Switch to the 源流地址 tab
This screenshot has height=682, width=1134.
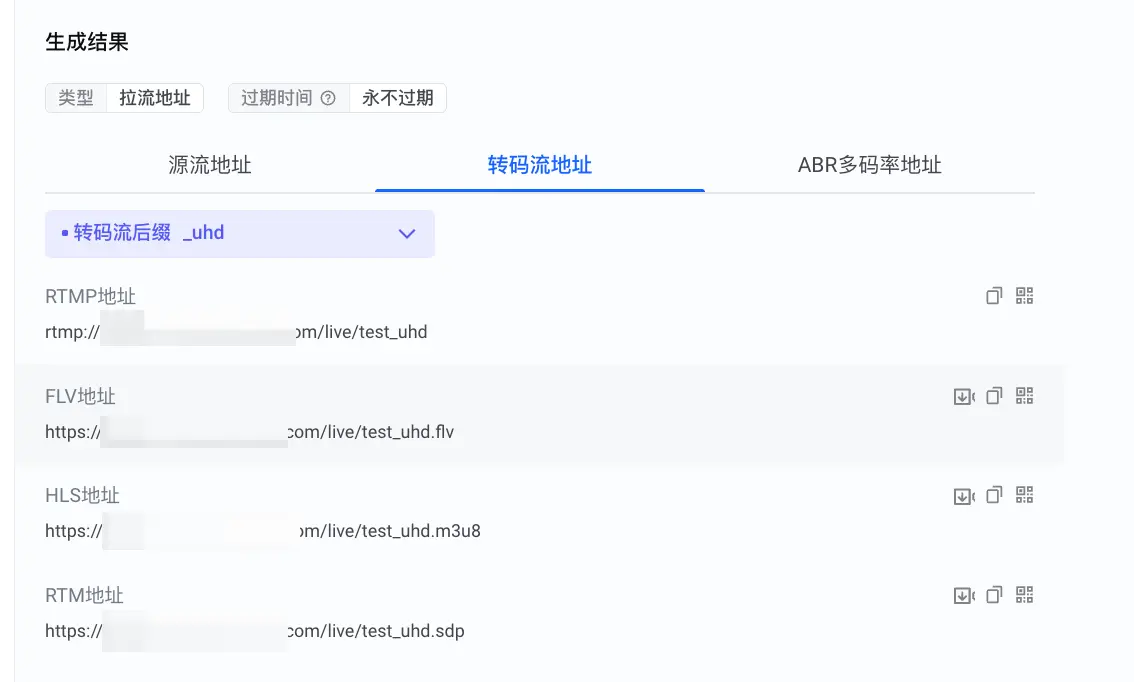[x=210, y=165]
